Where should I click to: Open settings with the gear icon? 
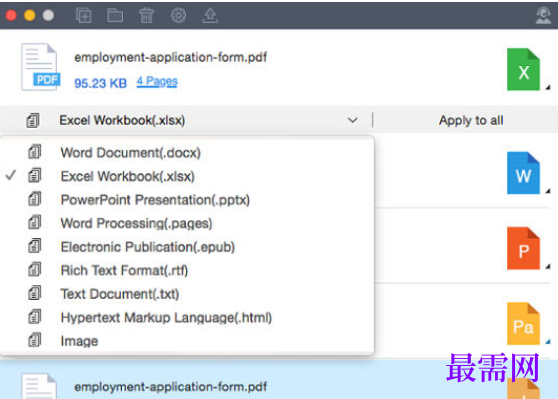pyautogui.click(x=178, y=16)
